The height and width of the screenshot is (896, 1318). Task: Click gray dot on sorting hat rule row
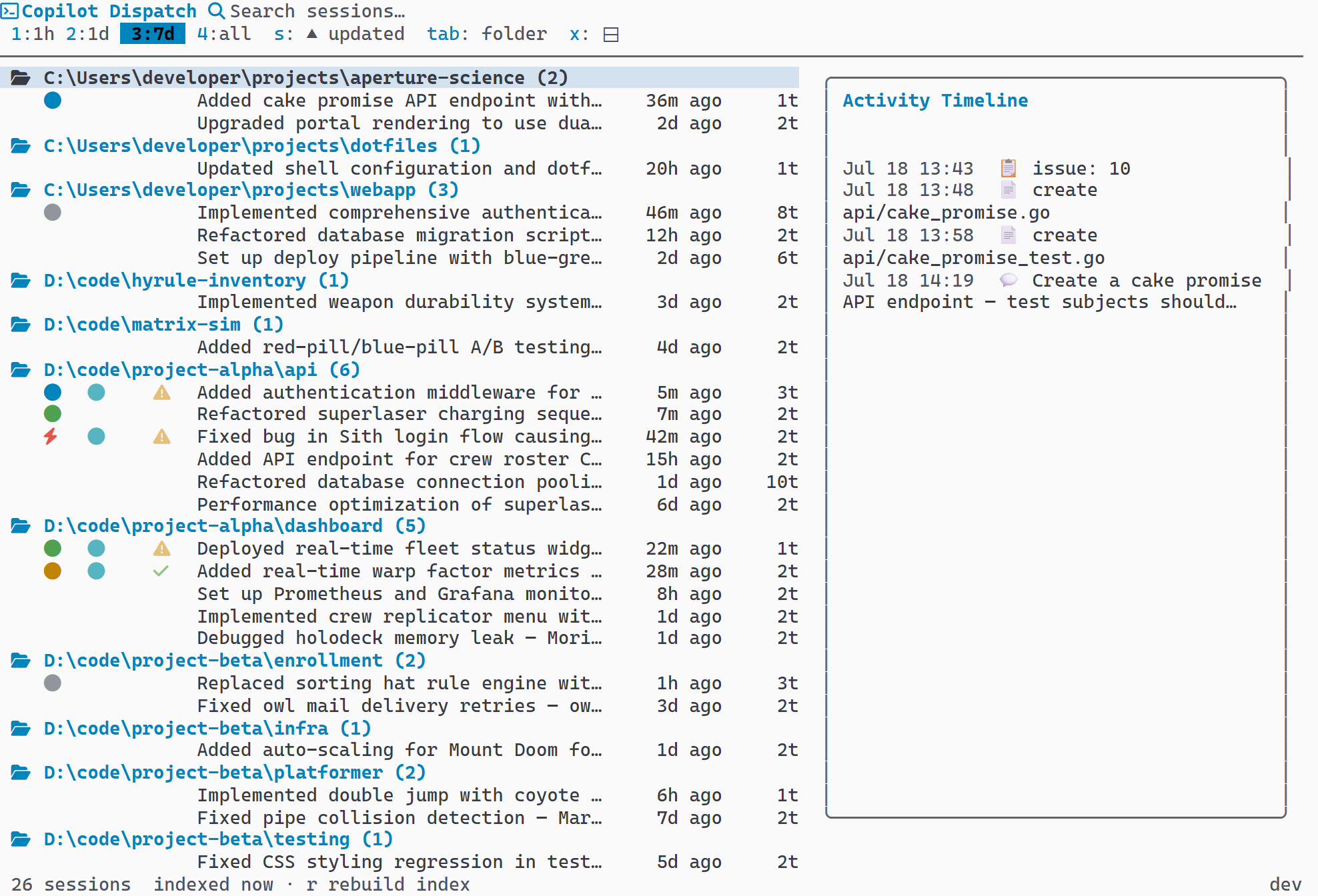point(53,683)
